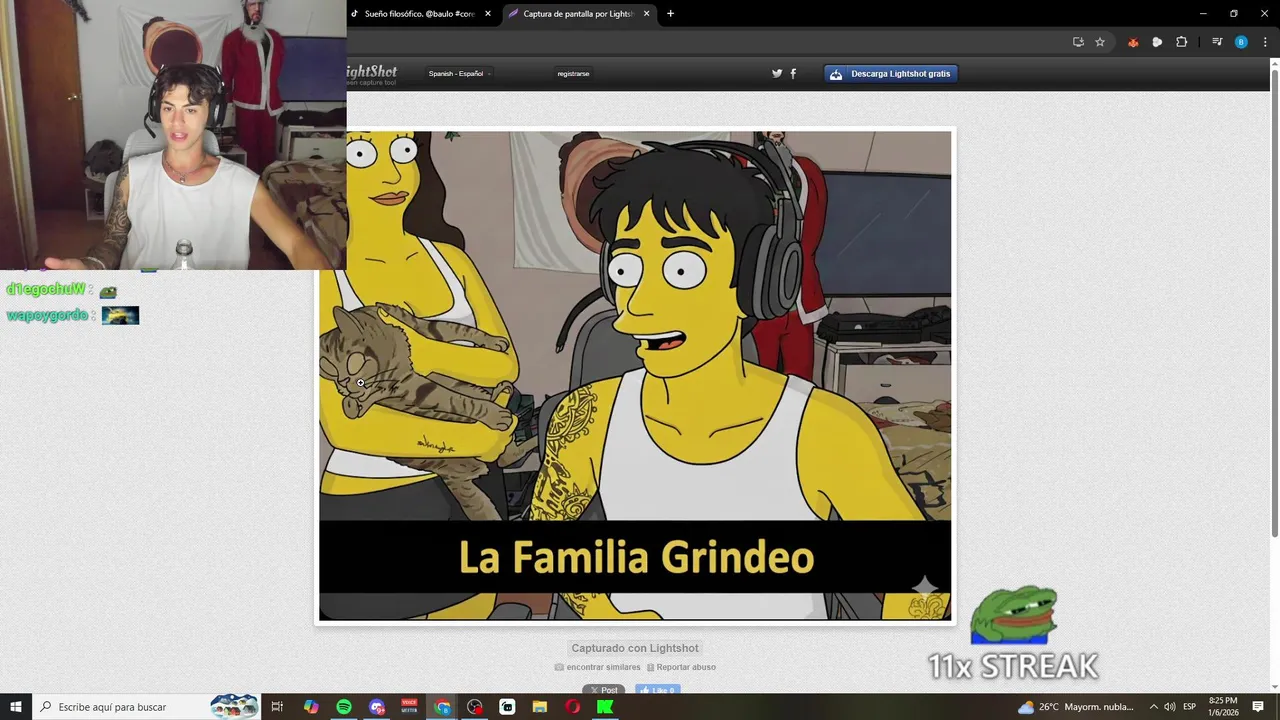Click the encontrar similares link
1280x720 pixels.
click(598, 667)
